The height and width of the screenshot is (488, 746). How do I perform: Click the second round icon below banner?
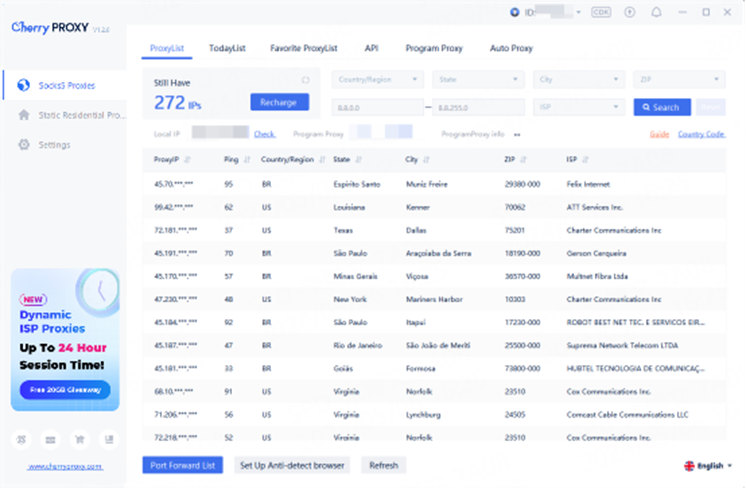[50, 439]
